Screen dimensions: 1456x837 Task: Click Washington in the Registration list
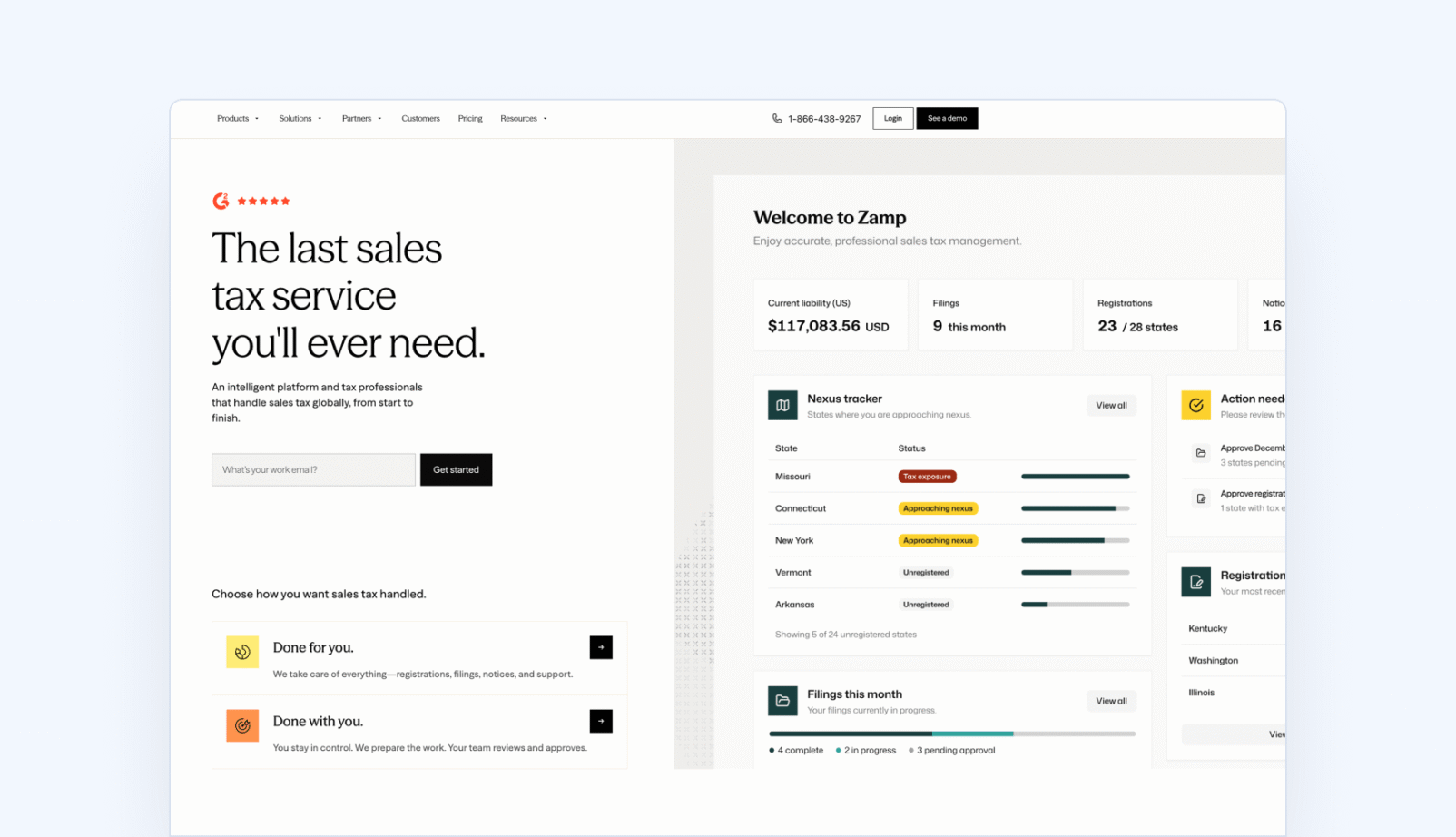coord(1213,660)
